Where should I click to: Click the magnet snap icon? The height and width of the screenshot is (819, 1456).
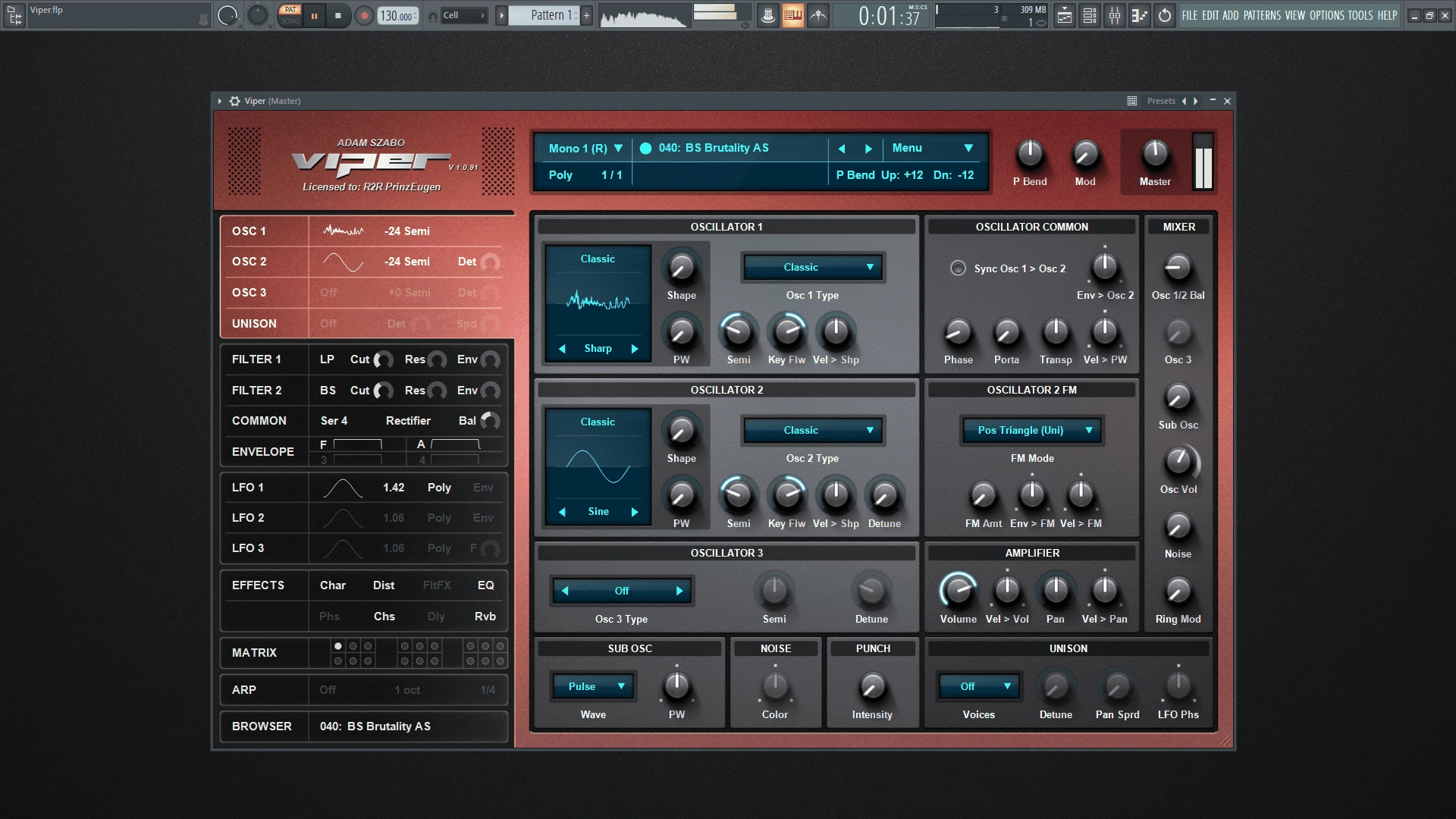(432, 16)
